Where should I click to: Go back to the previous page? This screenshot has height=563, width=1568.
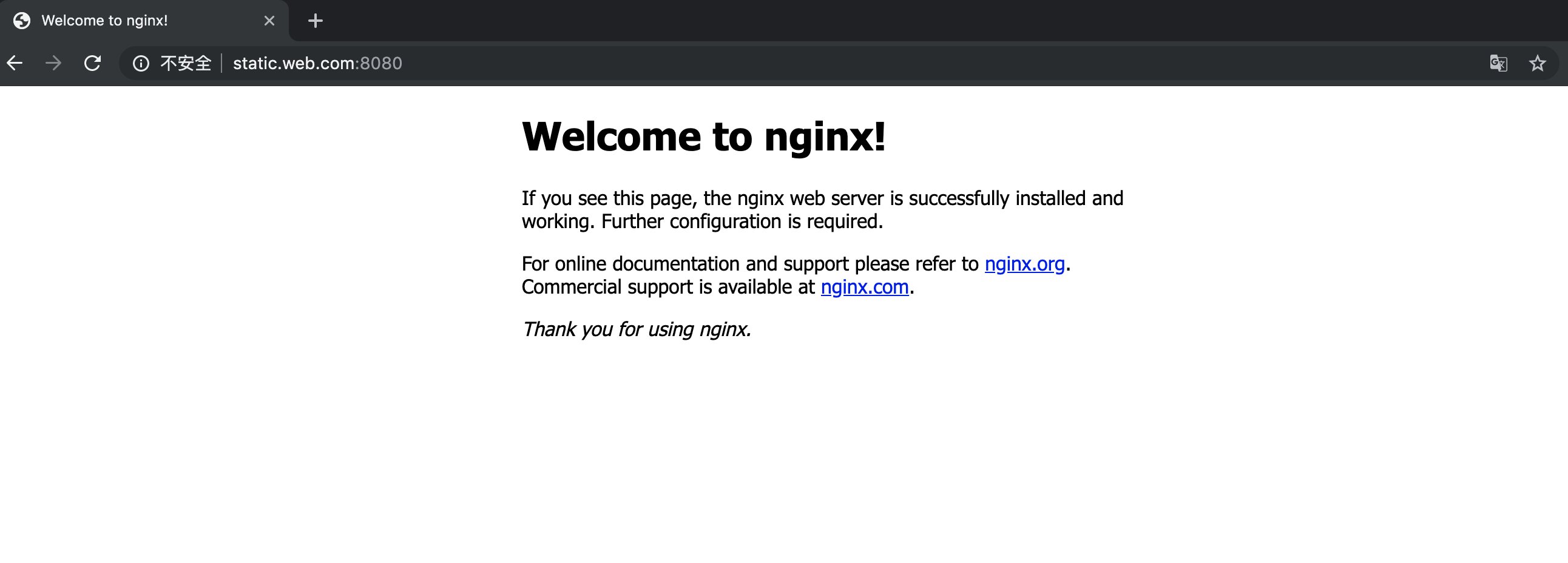click(x=15, y=62)
